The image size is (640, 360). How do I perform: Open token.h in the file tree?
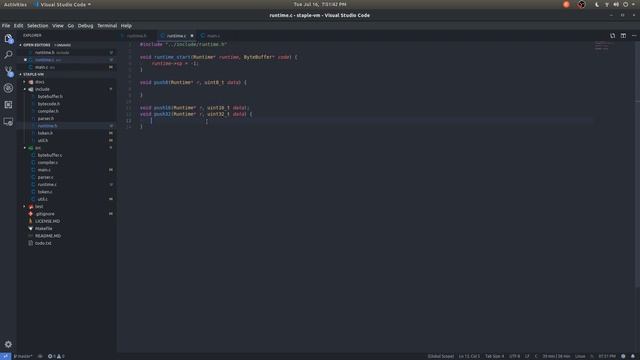(45, 133)
